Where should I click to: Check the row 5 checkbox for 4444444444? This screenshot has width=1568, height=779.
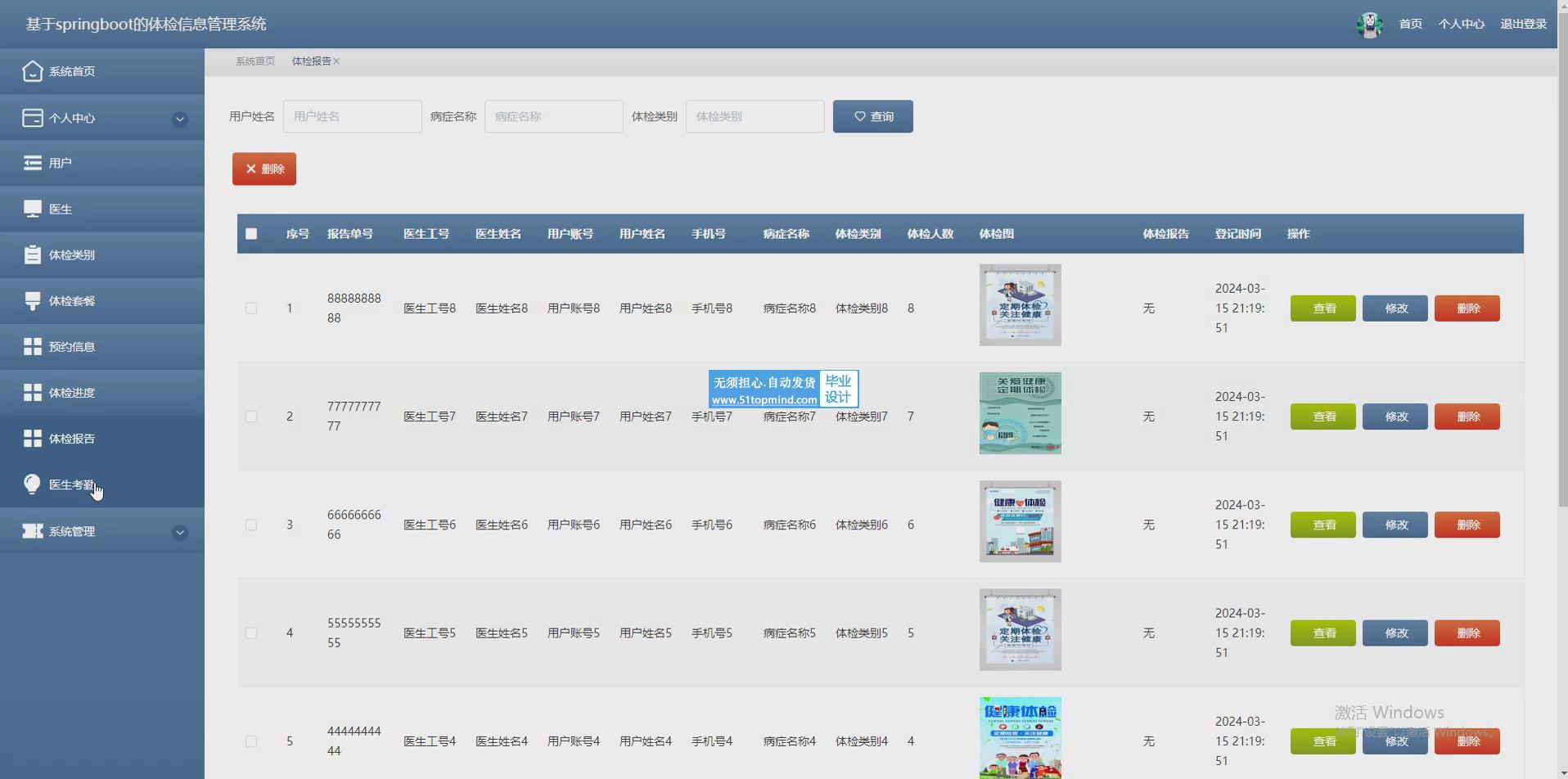(251, 741)
